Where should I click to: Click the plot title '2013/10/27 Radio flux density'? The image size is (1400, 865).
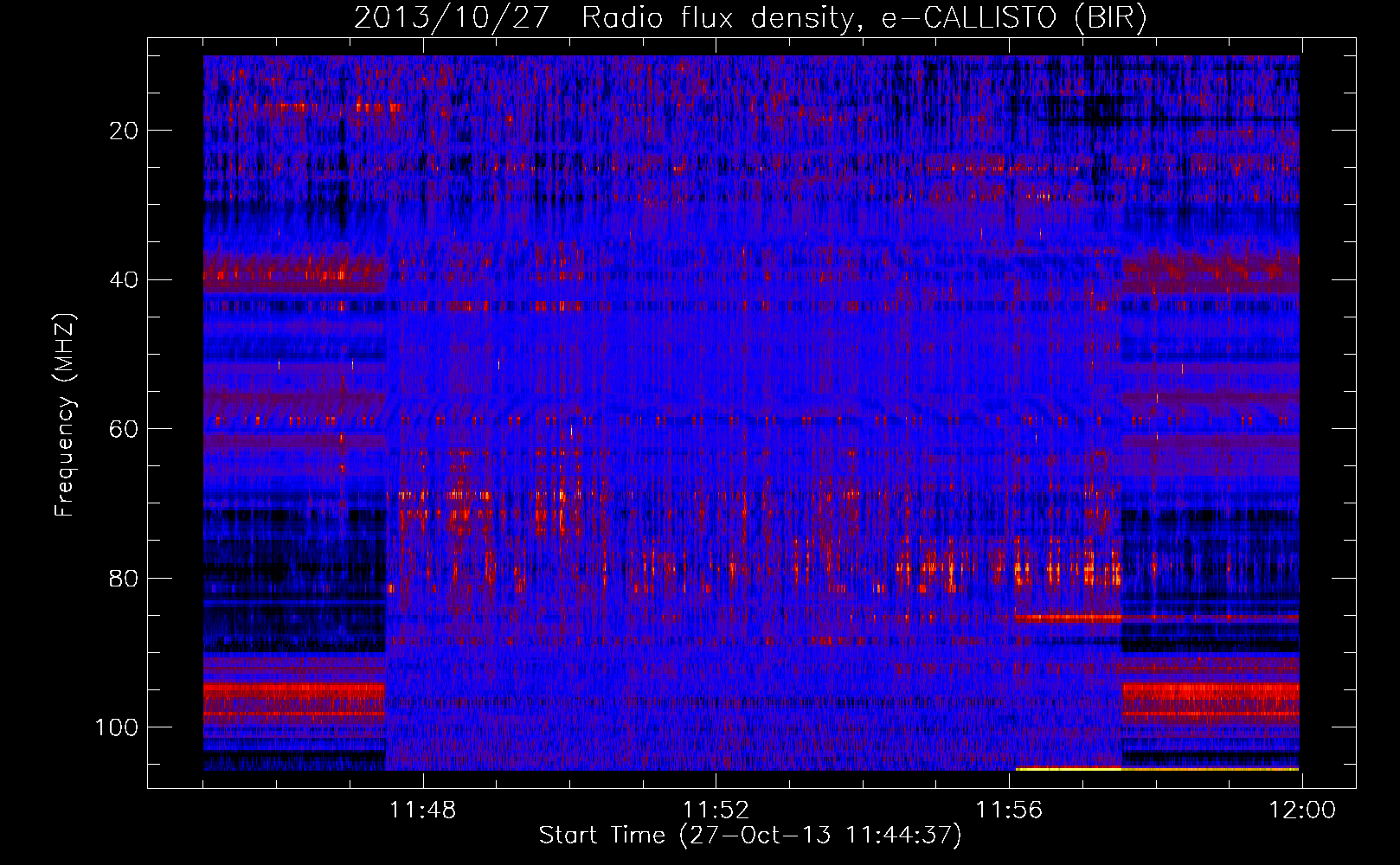pos(750,18)
